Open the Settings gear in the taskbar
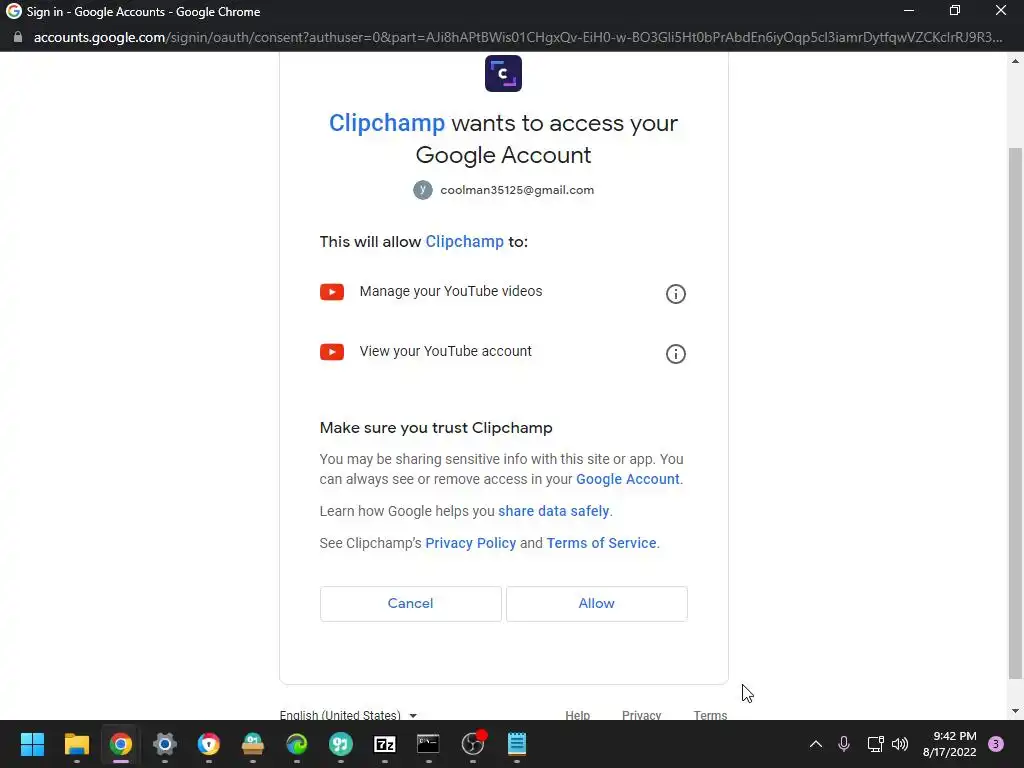The height and width of the screenshot is (768, 1024). pos(165,744)
